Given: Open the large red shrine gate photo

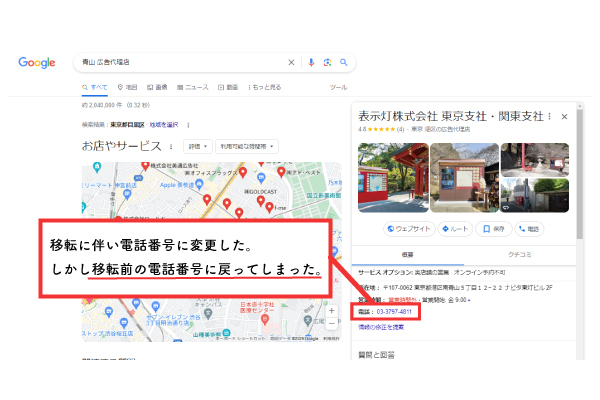Looking at the screenshot, I should click(393, 178).
